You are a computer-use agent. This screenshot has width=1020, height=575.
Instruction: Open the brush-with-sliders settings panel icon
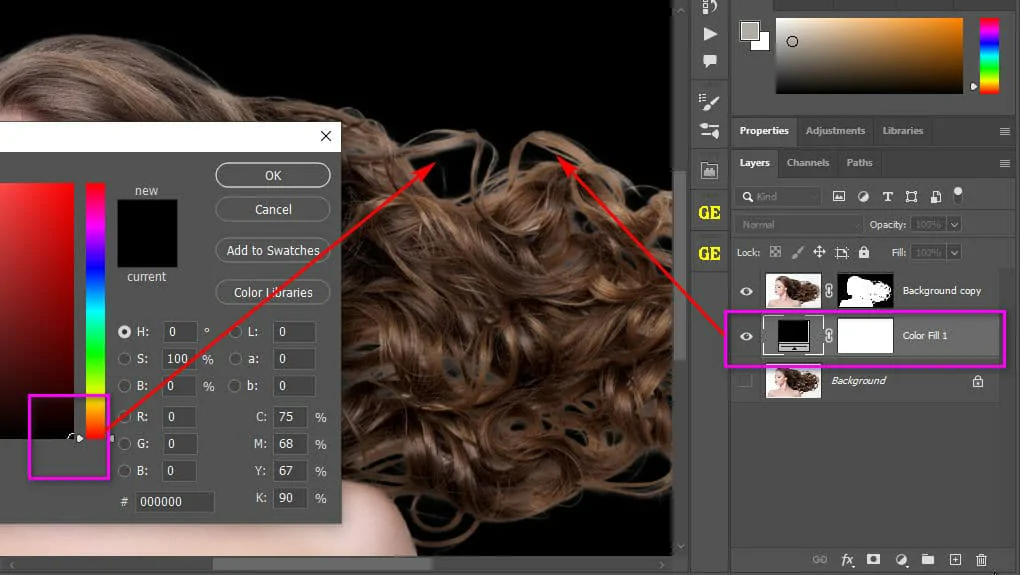click(x=709, y=130)
